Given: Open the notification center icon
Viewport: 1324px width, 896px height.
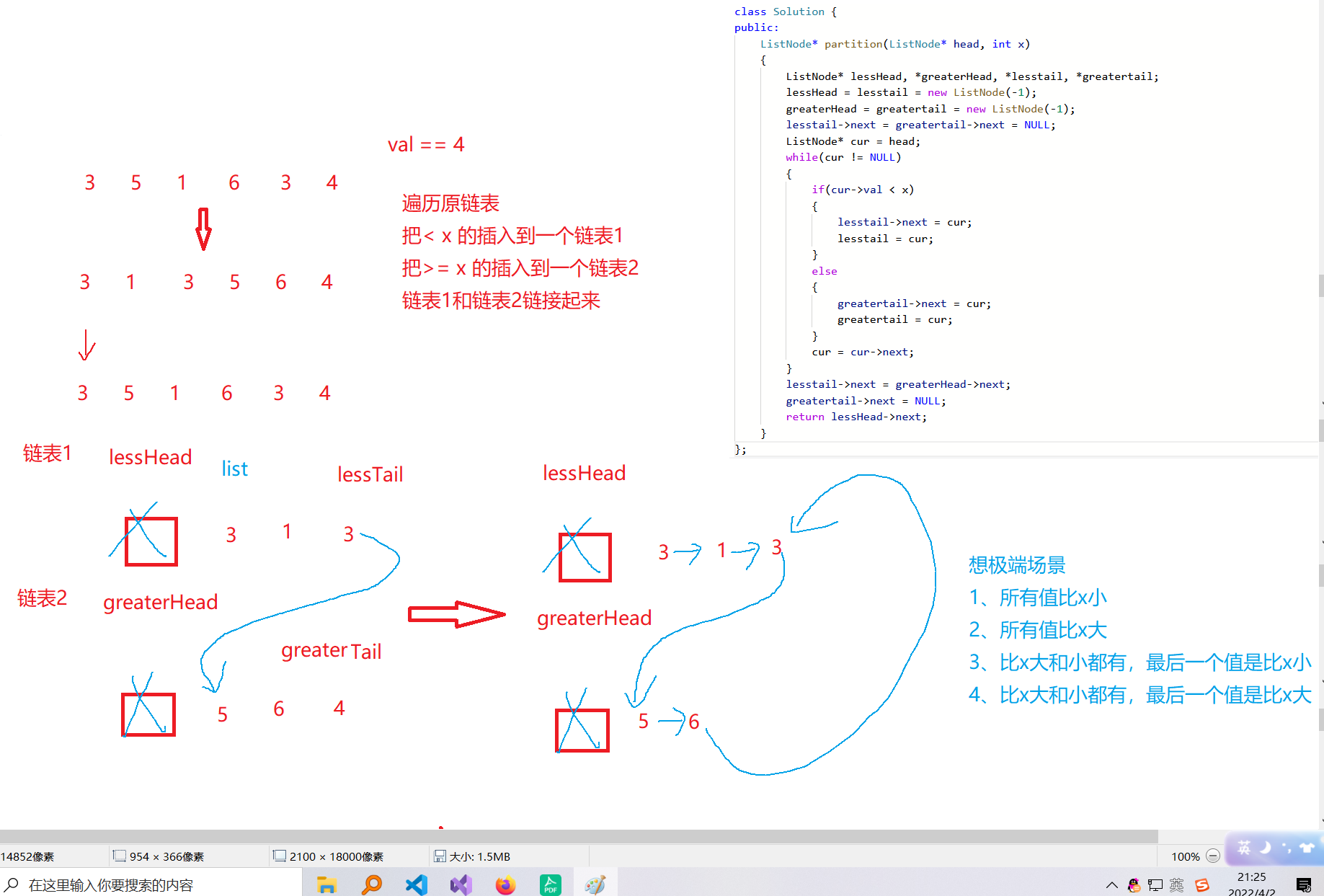Looking at the screenshot, I should pyautogui.click(x=1303, y=884).
